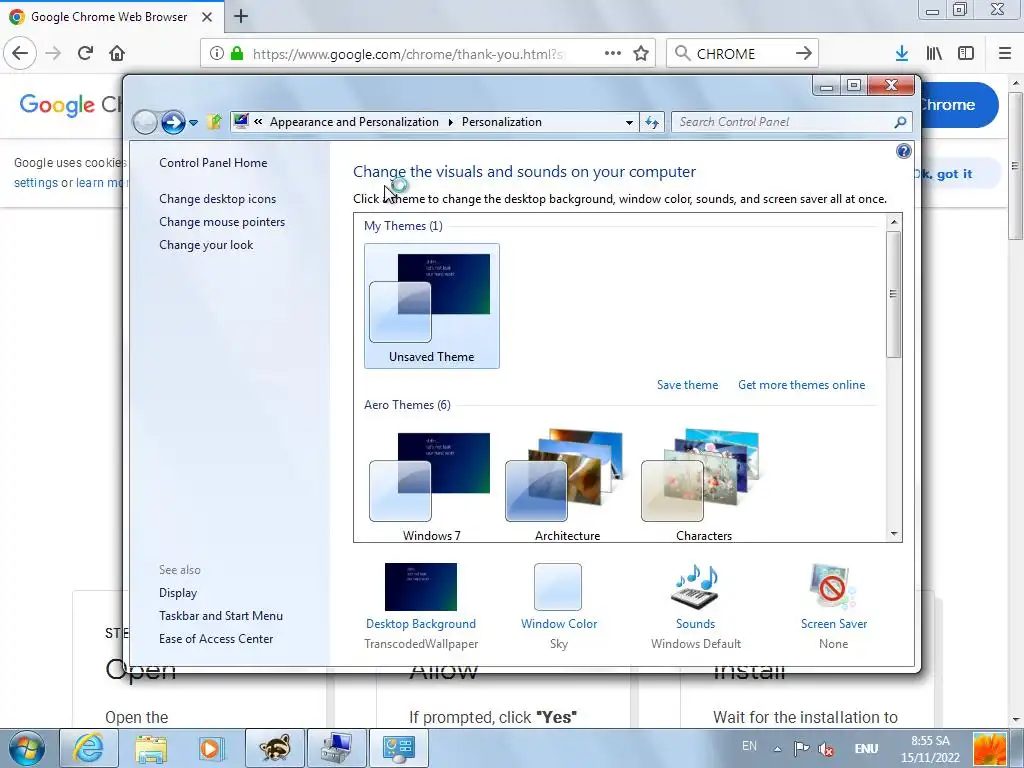The image size is (1024, 768).
Task: Open page actions three-dot menu
Action: [x=613, y=54]
